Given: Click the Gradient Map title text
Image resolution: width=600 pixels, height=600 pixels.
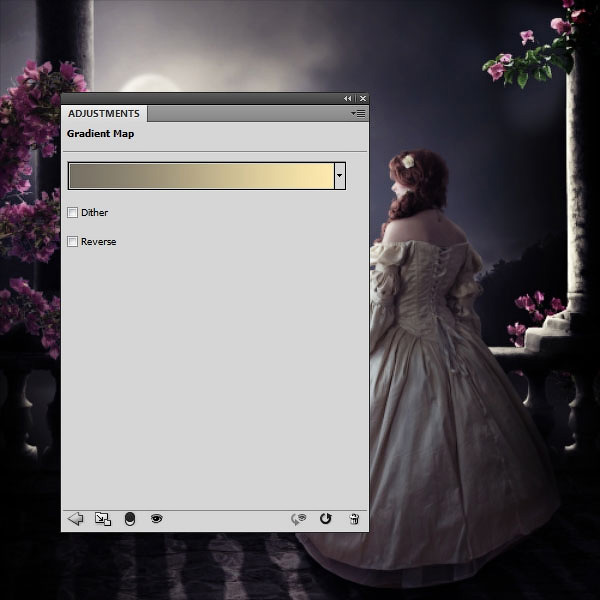Looking at the screenshot, I should (x=100, y=134).
